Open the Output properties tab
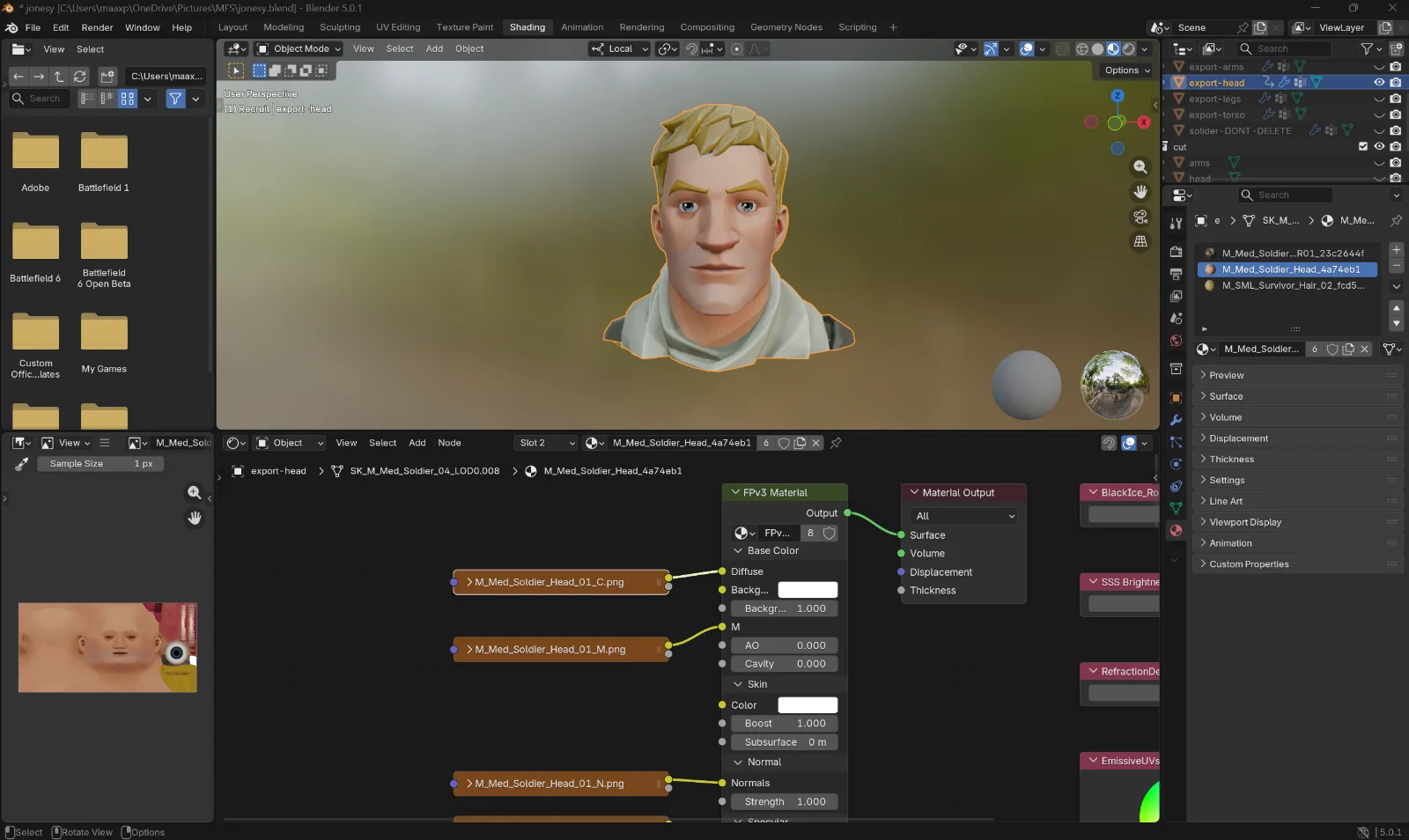 click(x=1176, y=274)
